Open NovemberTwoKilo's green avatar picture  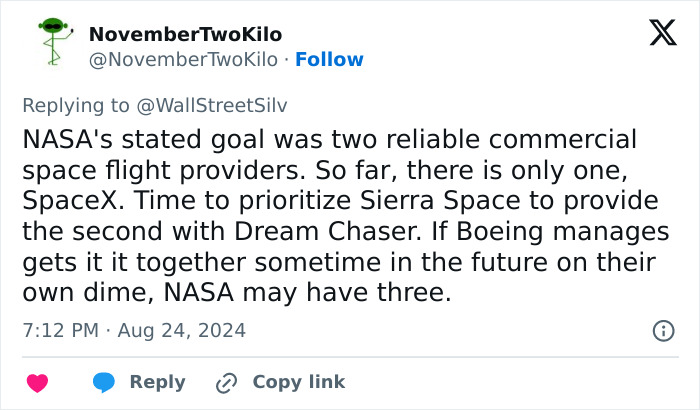[48, 45]
